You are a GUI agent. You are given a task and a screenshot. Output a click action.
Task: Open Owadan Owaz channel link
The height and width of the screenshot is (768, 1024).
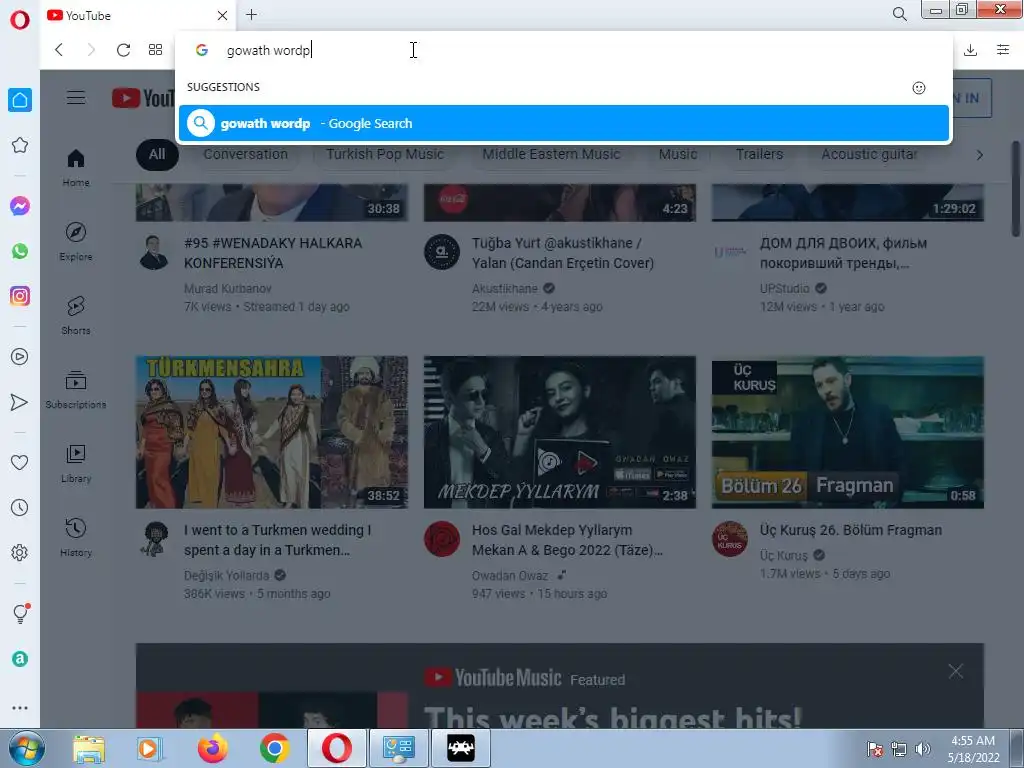[x=509, y=575]
